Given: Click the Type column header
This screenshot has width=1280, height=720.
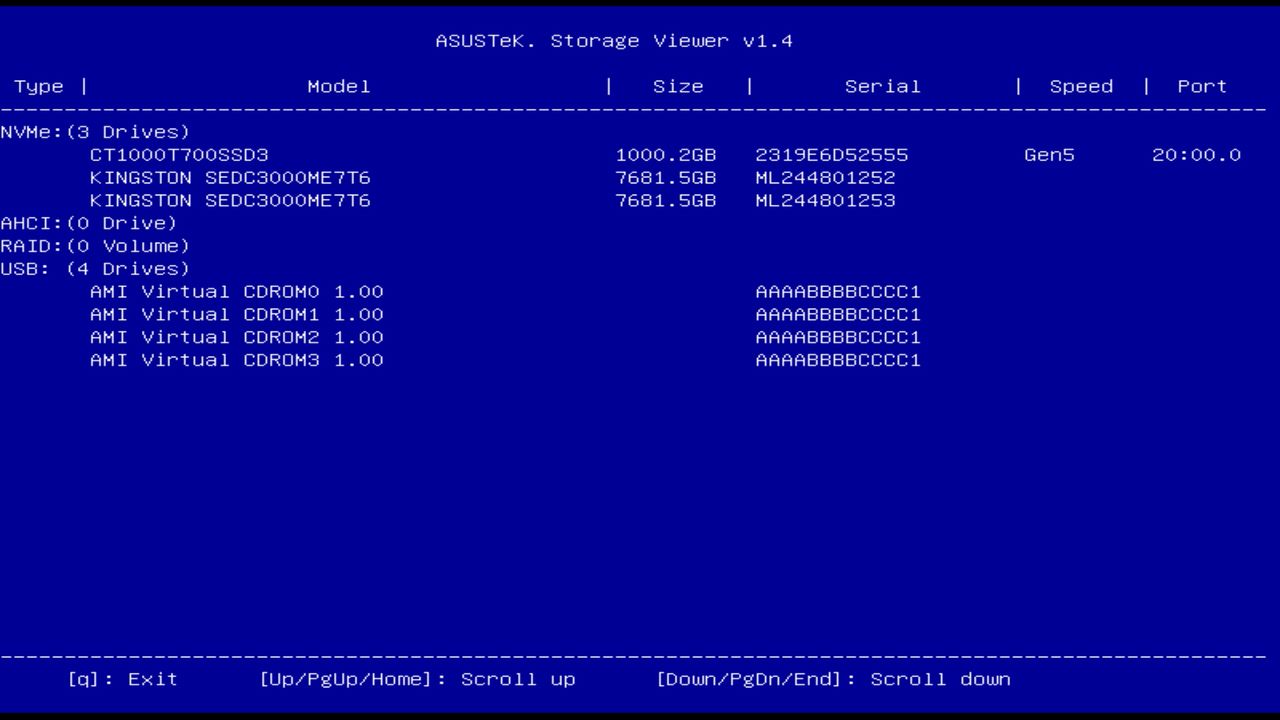Looking at the screenshot, I should pos(38,86).
